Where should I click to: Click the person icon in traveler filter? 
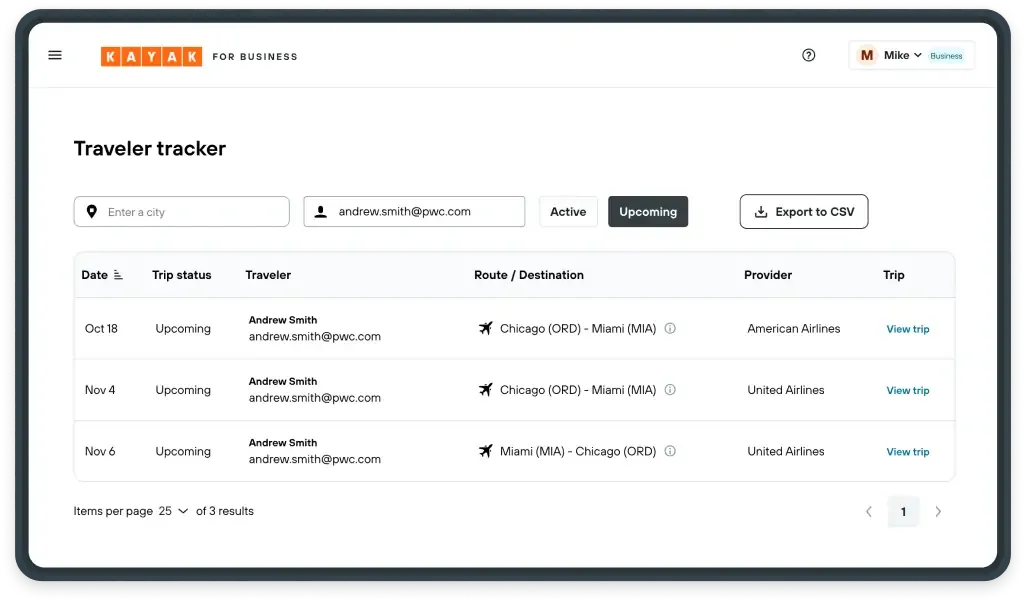tap(321, 212)
